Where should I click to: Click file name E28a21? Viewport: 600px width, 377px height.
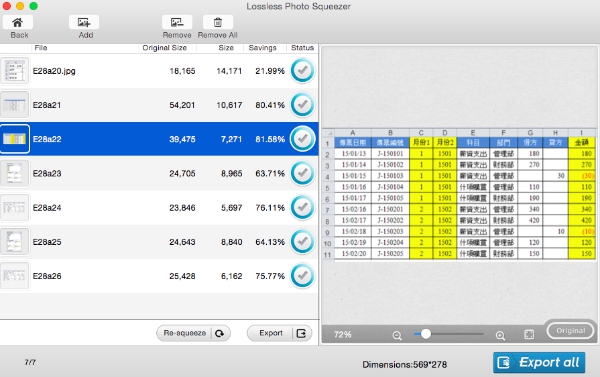coord(47,105)
